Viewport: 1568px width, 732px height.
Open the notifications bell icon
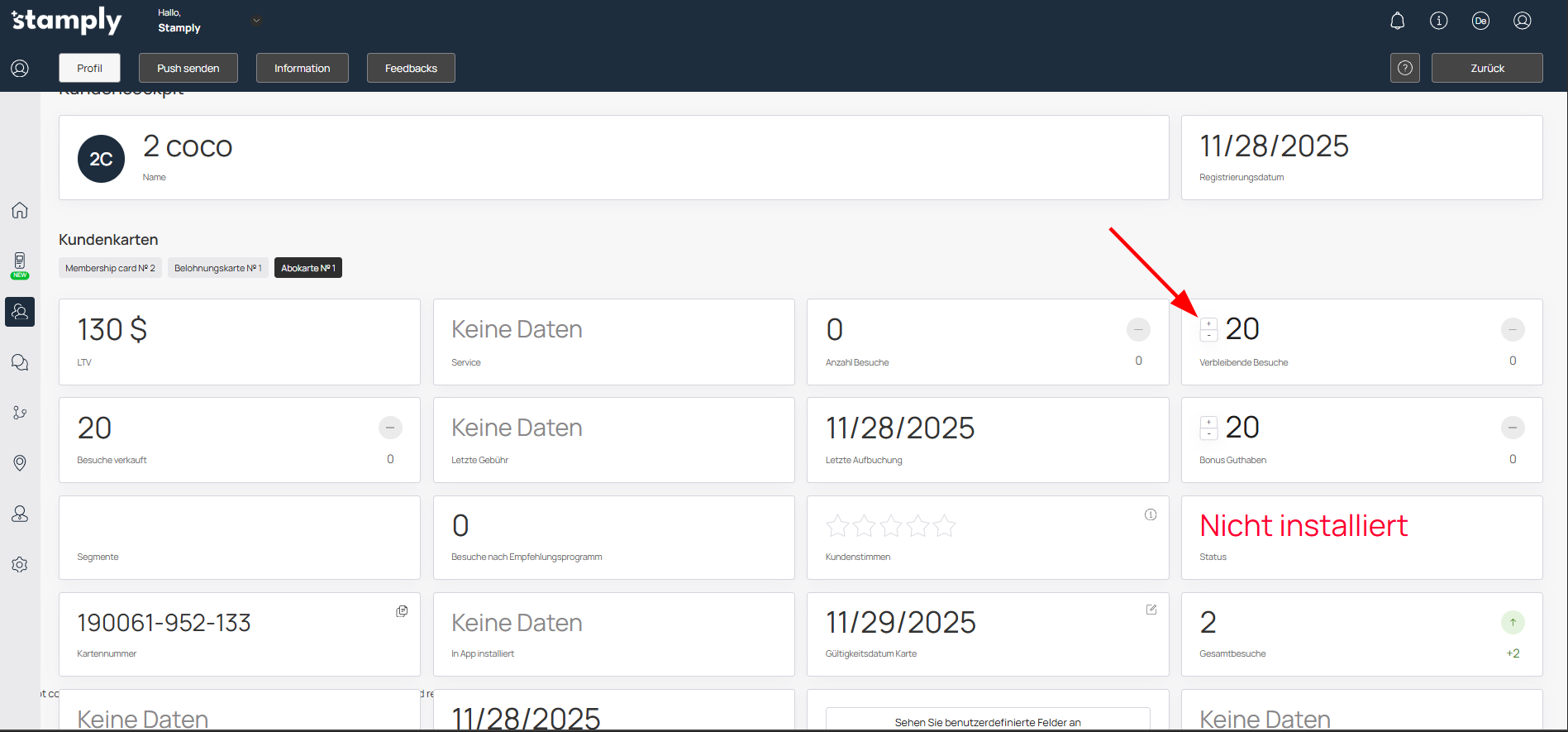pos(1397,21)
